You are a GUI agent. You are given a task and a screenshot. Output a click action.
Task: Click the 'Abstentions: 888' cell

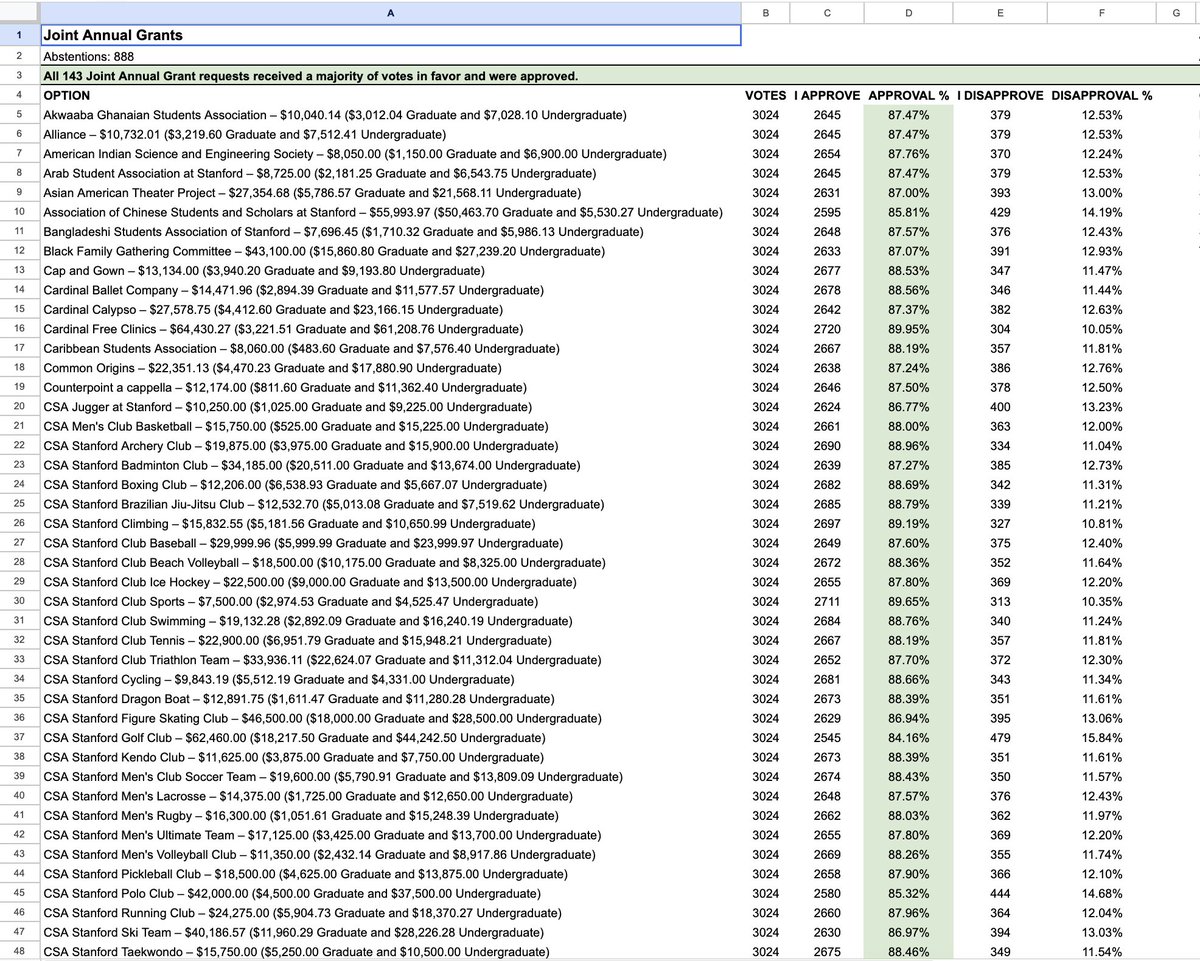[390, 57]
